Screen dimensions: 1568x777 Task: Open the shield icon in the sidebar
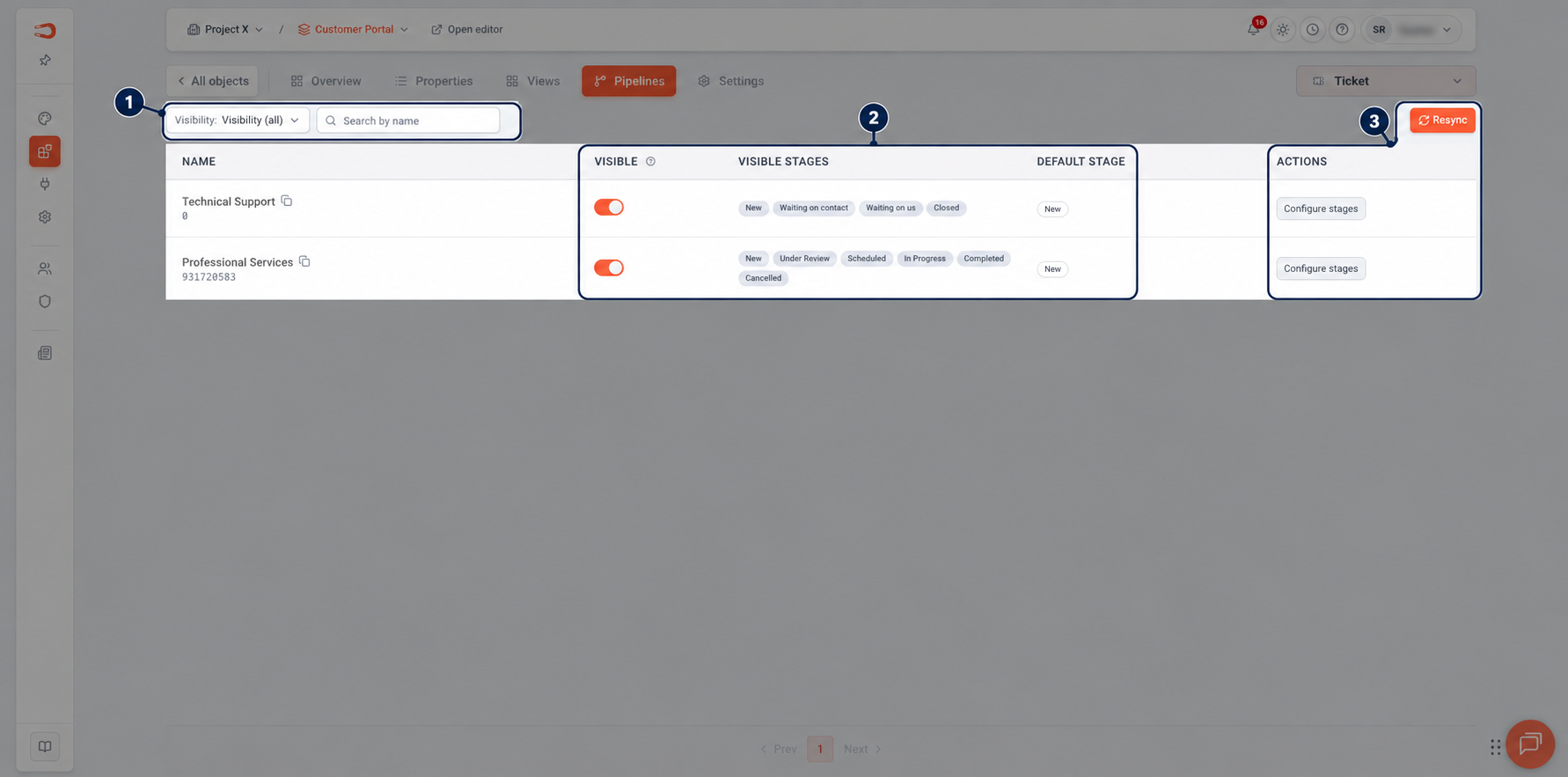point(45,301)
